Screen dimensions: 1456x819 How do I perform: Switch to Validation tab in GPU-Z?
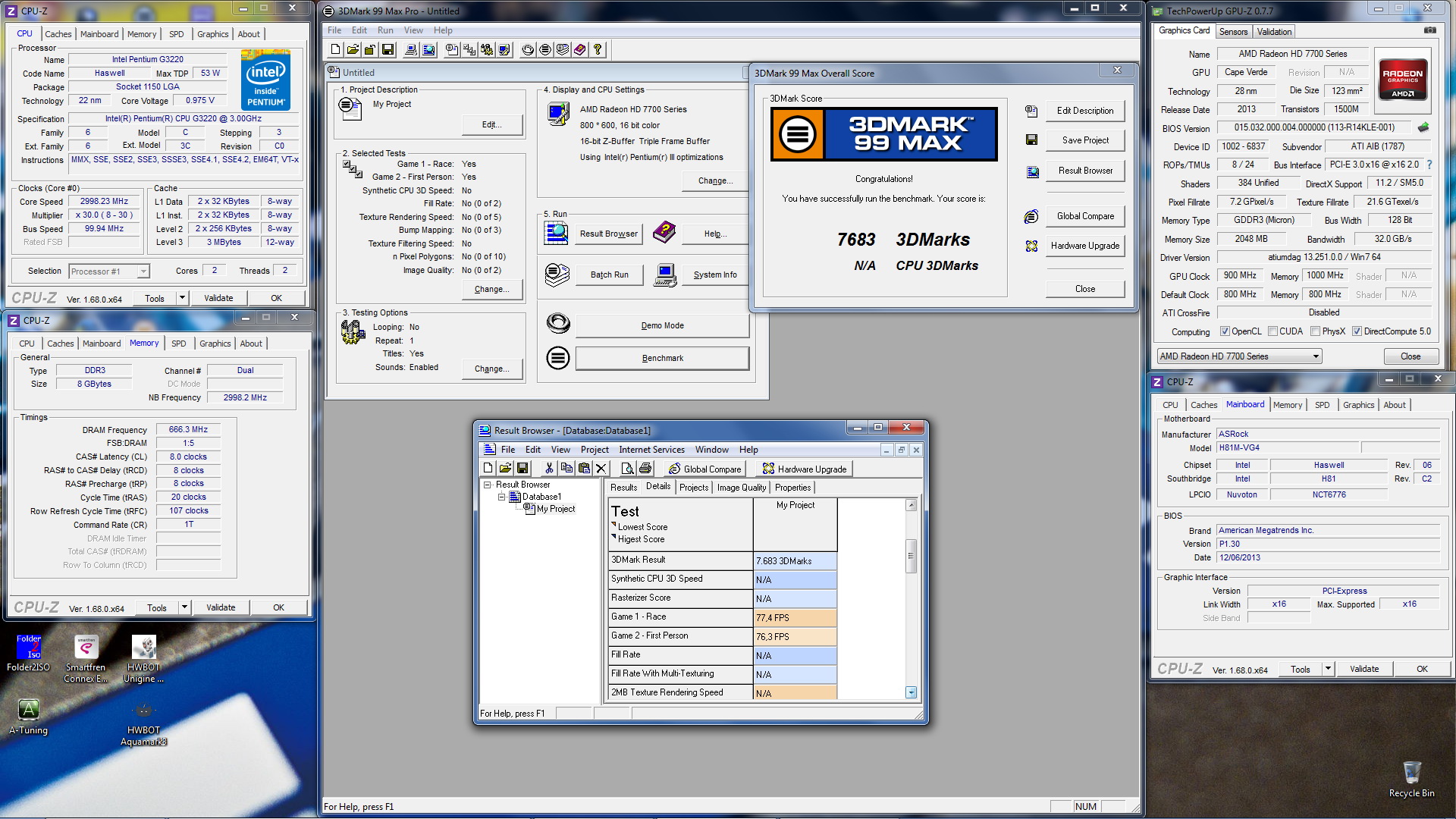[1274, 32]
